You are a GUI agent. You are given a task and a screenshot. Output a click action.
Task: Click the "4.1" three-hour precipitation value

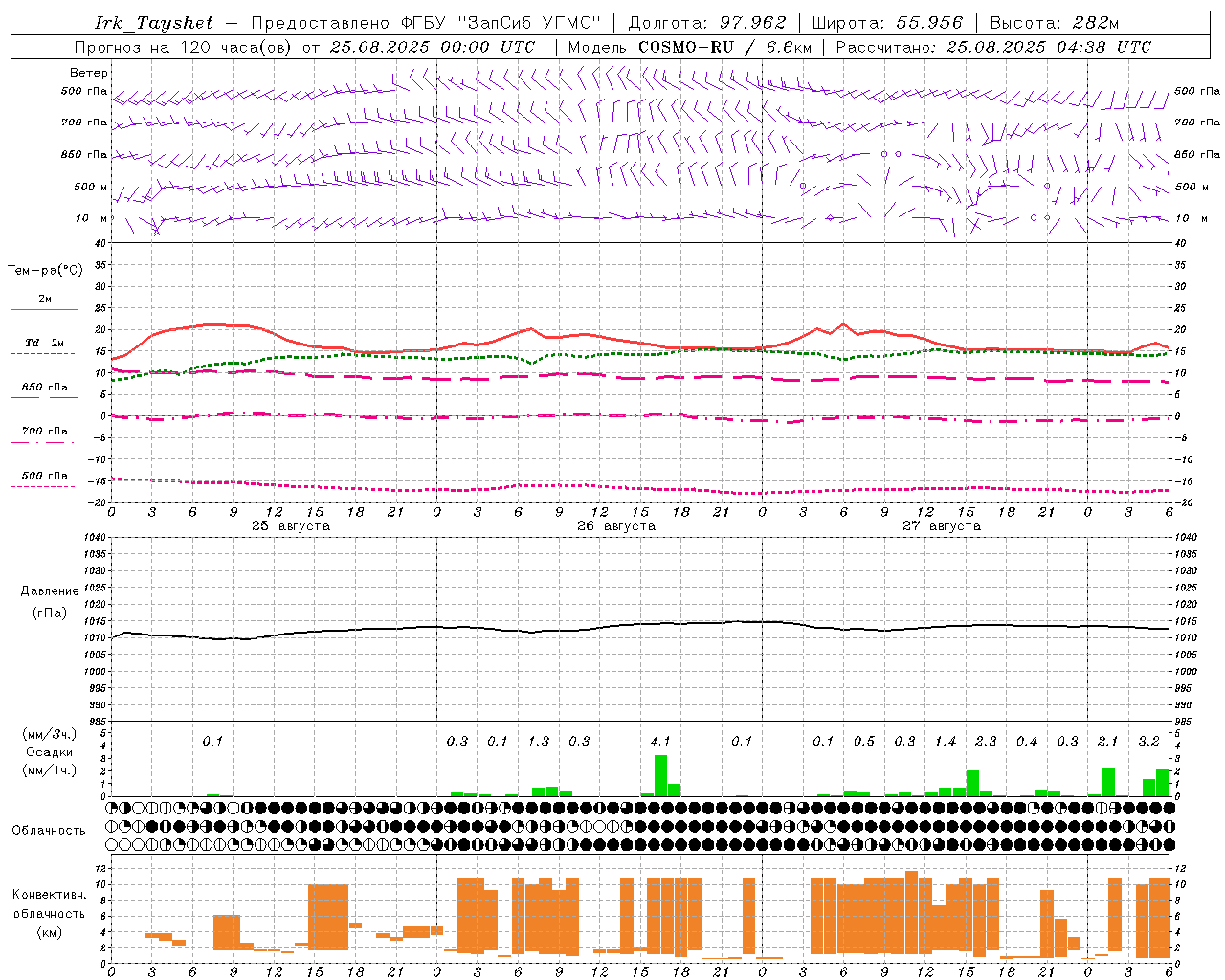(x=660, y=741)
